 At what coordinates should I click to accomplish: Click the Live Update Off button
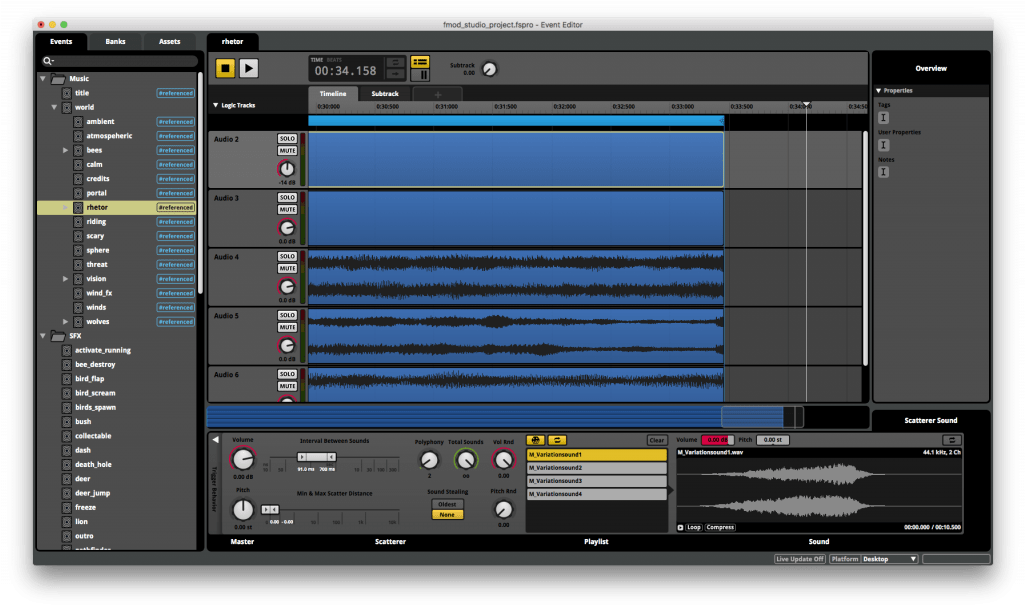(799, 559)
